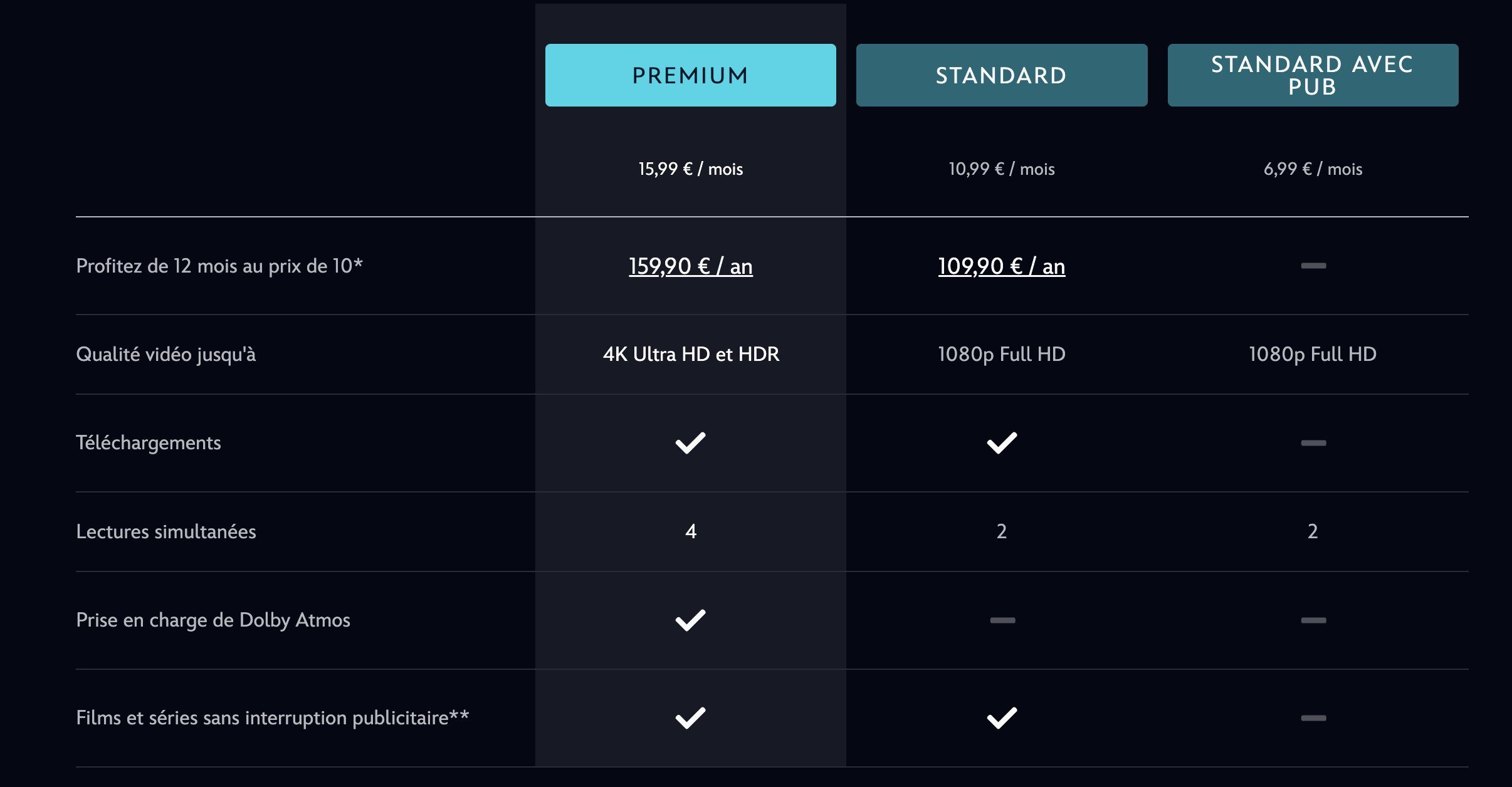Image resolution: width=1512 pixels, height=787 pixels.
Task: Open the 109,90 € / an annual offer link
Action: [x=1000, y=266]
